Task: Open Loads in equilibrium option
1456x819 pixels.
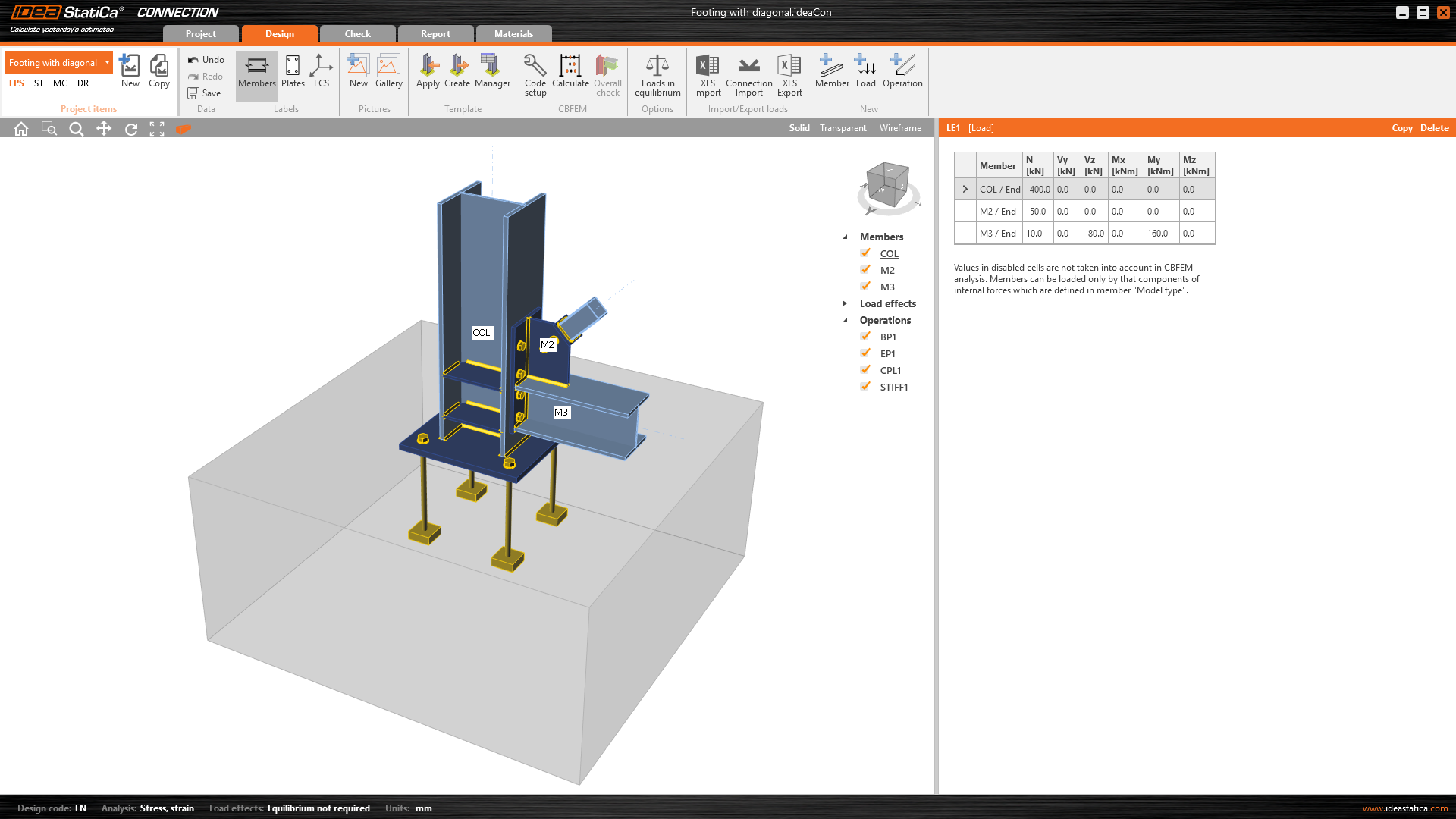Action: click(657, 74)
